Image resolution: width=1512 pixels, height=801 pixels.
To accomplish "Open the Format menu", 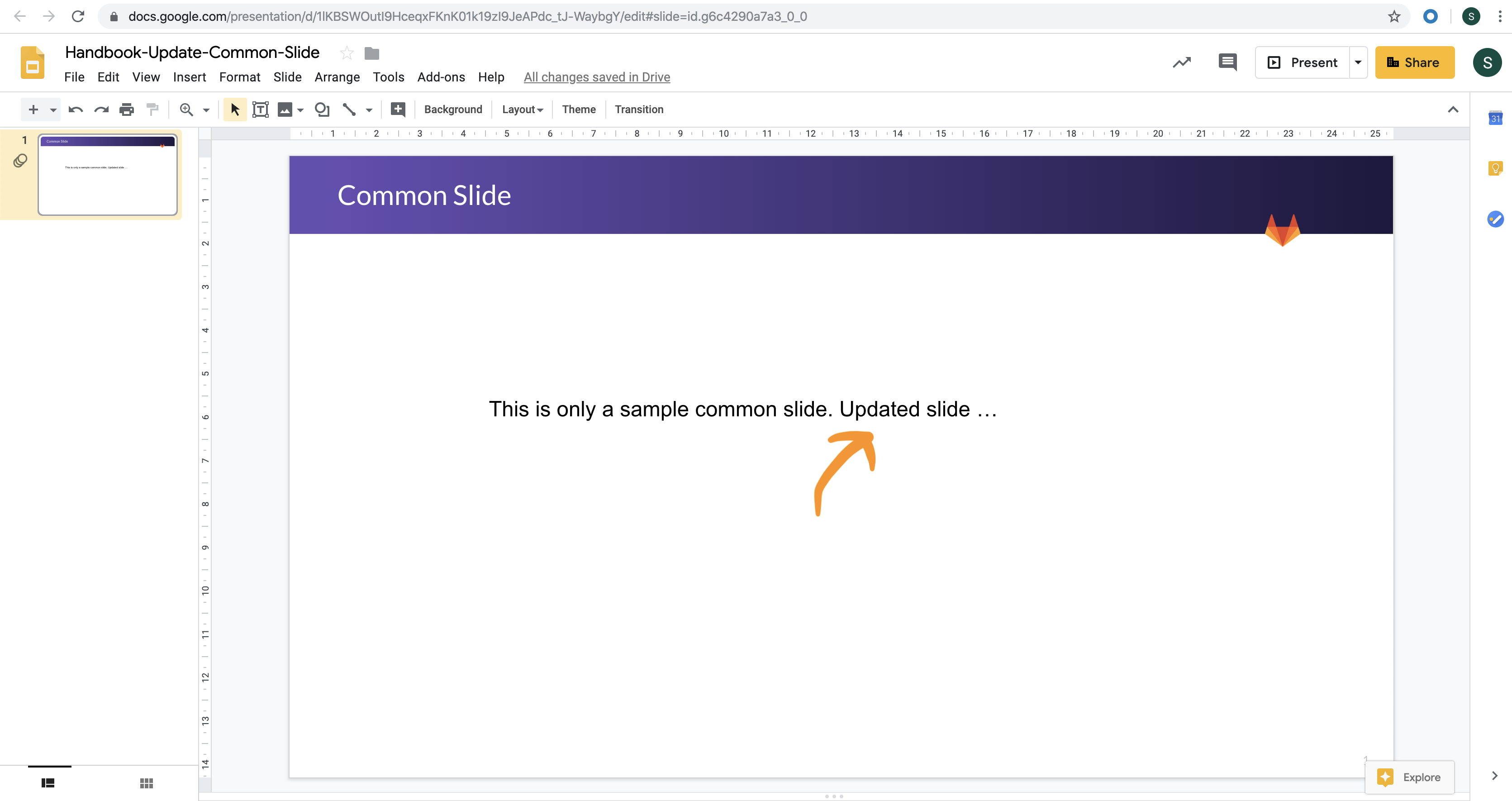I will tap(239, 77).
